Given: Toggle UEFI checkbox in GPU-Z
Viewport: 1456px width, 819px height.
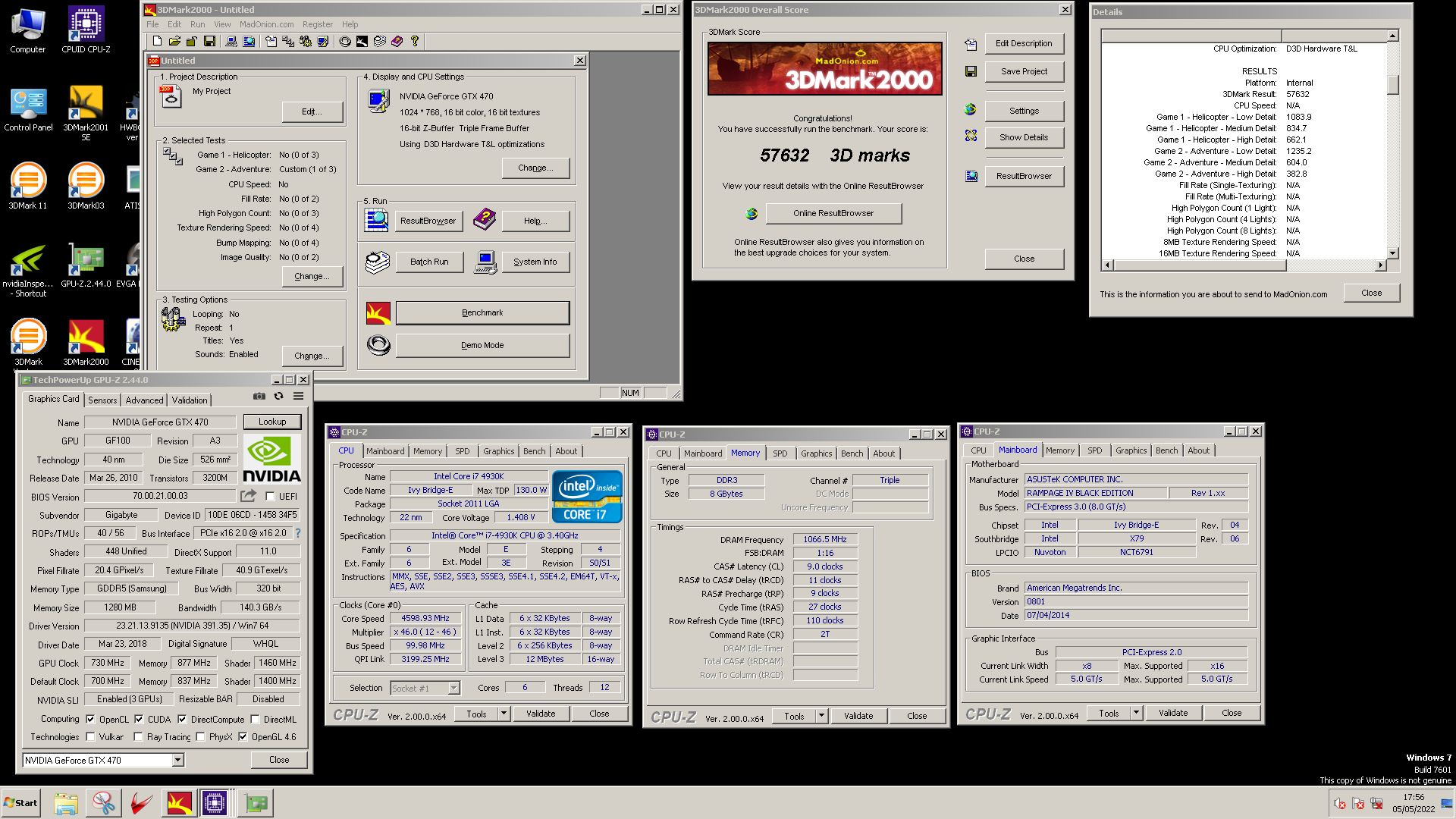Looking at the screenshot, I should coord(270,497).
